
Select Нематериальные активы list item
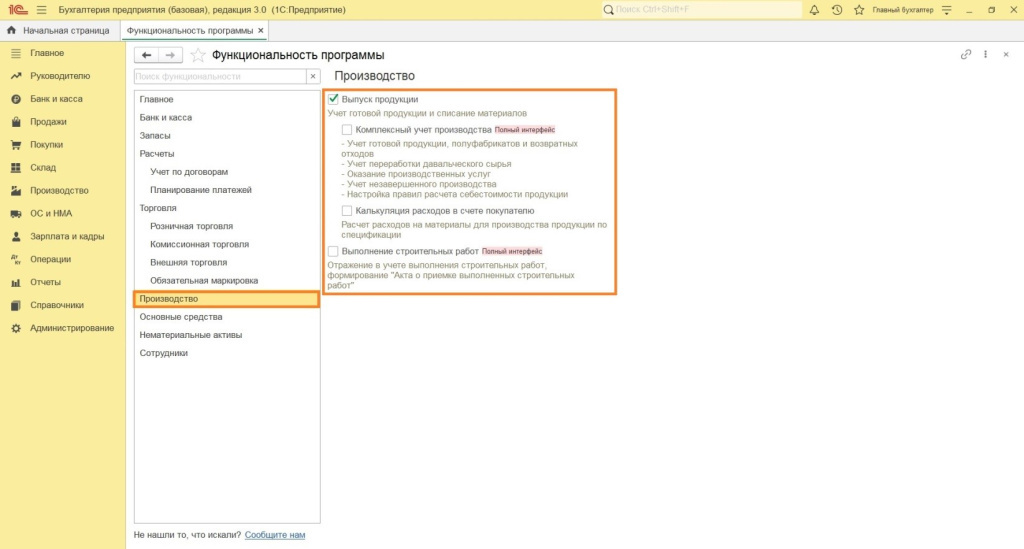[x=227, y=335]
